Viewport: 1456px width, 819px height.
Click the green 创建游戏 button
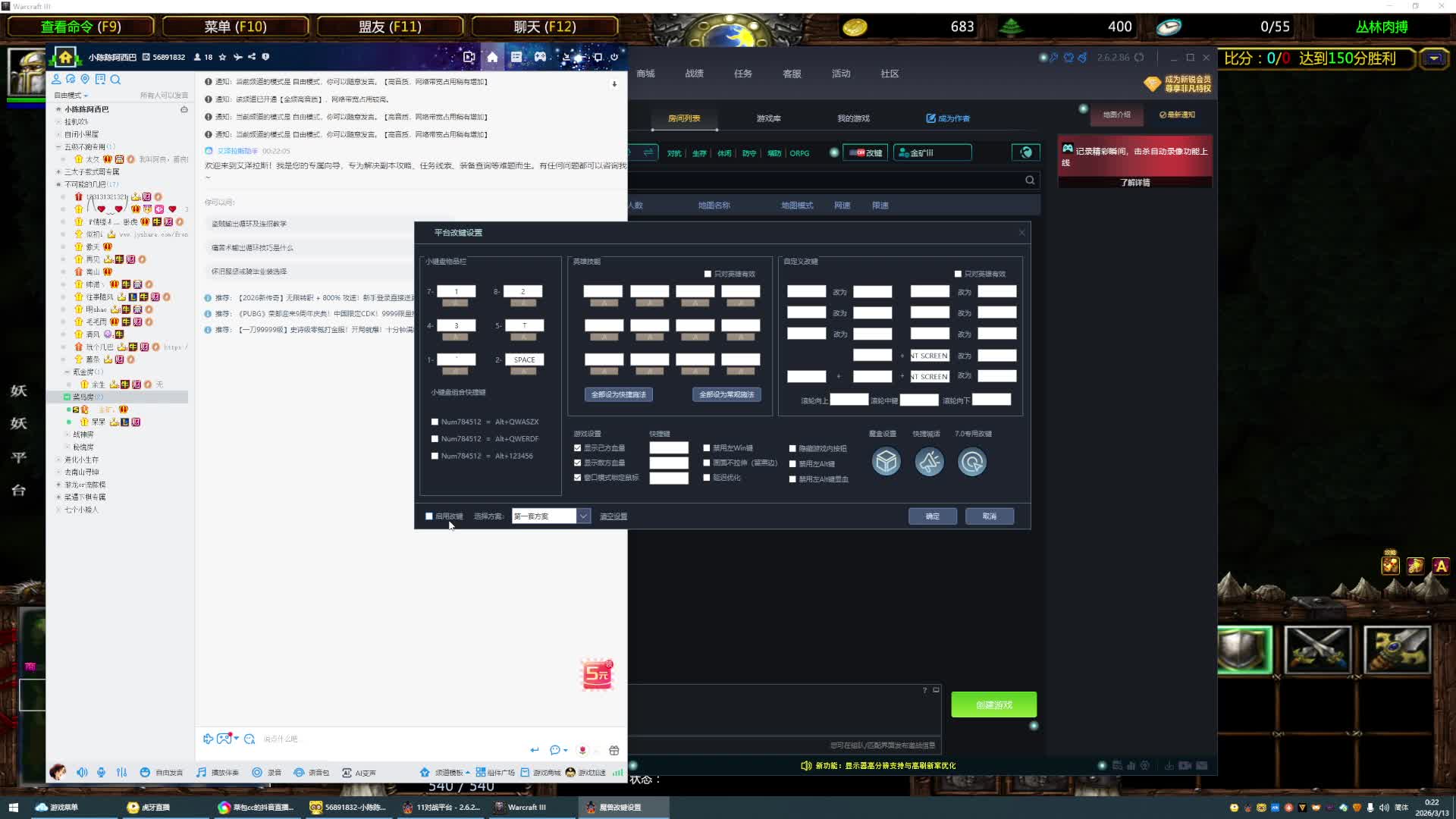click(993, 704)
